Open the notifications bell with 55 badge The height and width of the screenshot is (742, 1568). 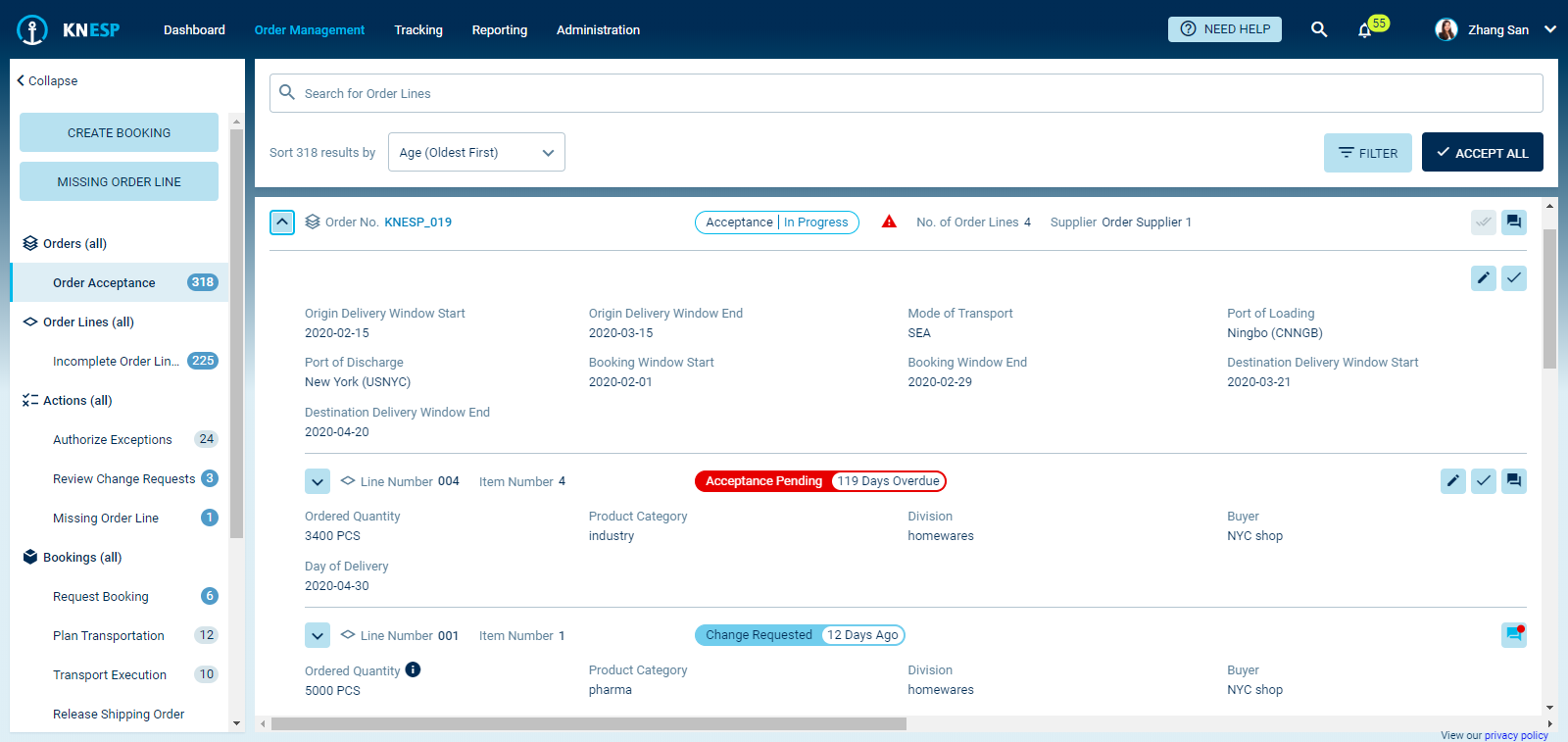[x=1364, y=30]
